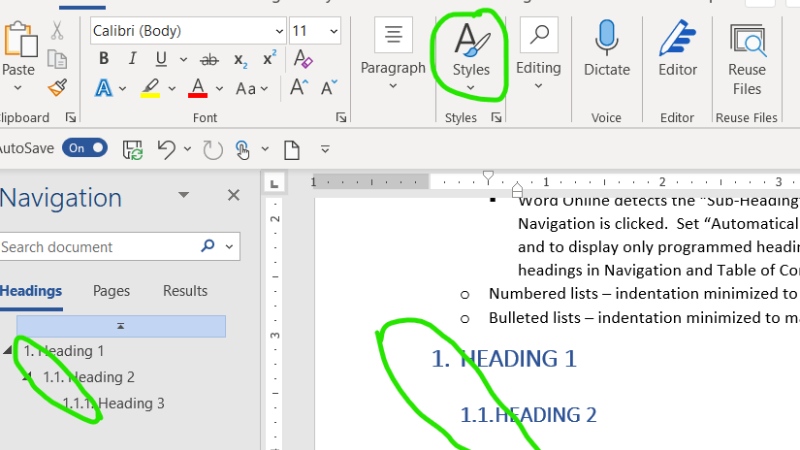Click the Cut scissors icon
800x450 pixels.
coord(57,31)
